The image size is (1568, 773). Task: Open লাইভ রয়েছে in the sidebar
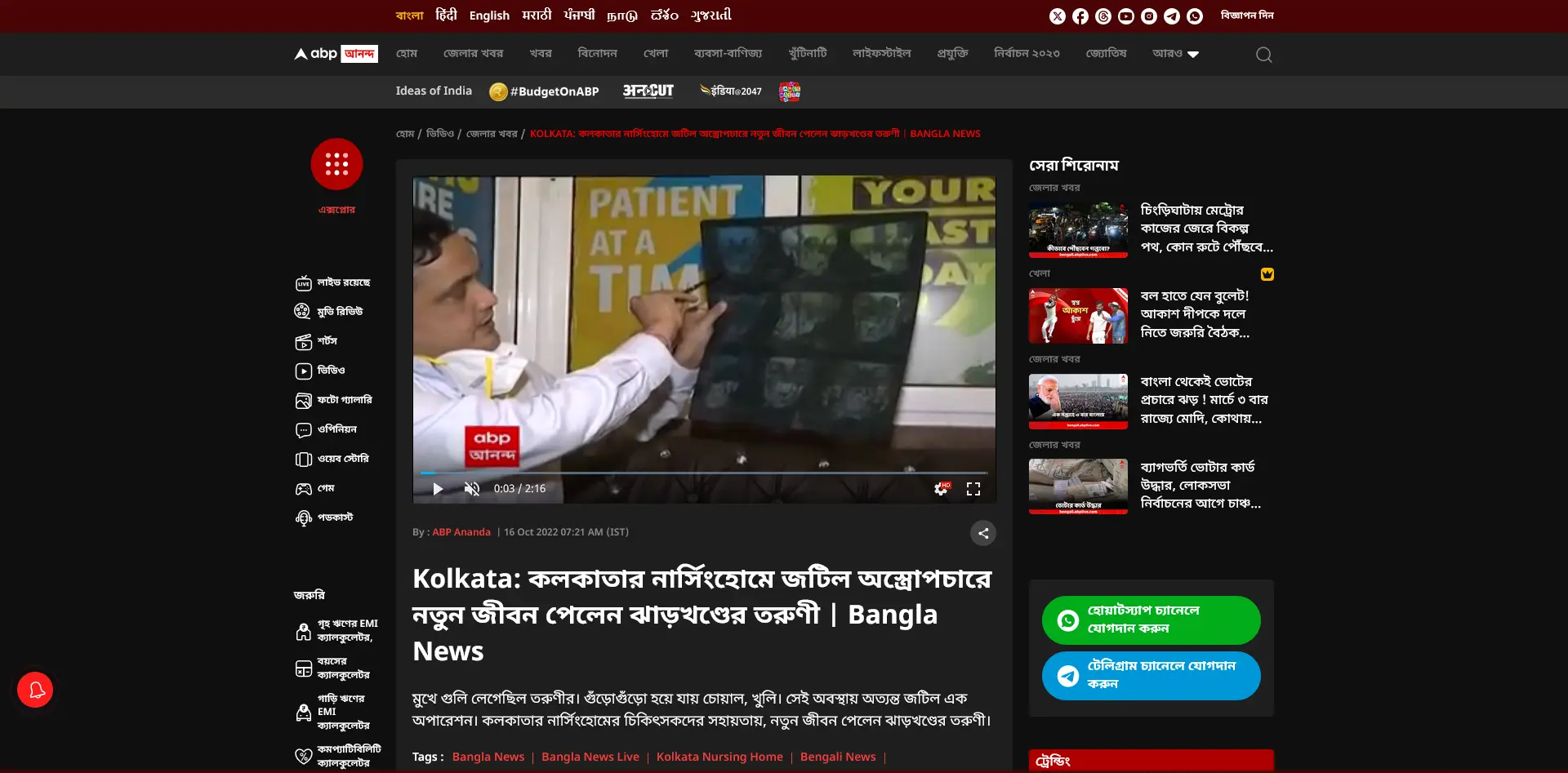point(332,282)
